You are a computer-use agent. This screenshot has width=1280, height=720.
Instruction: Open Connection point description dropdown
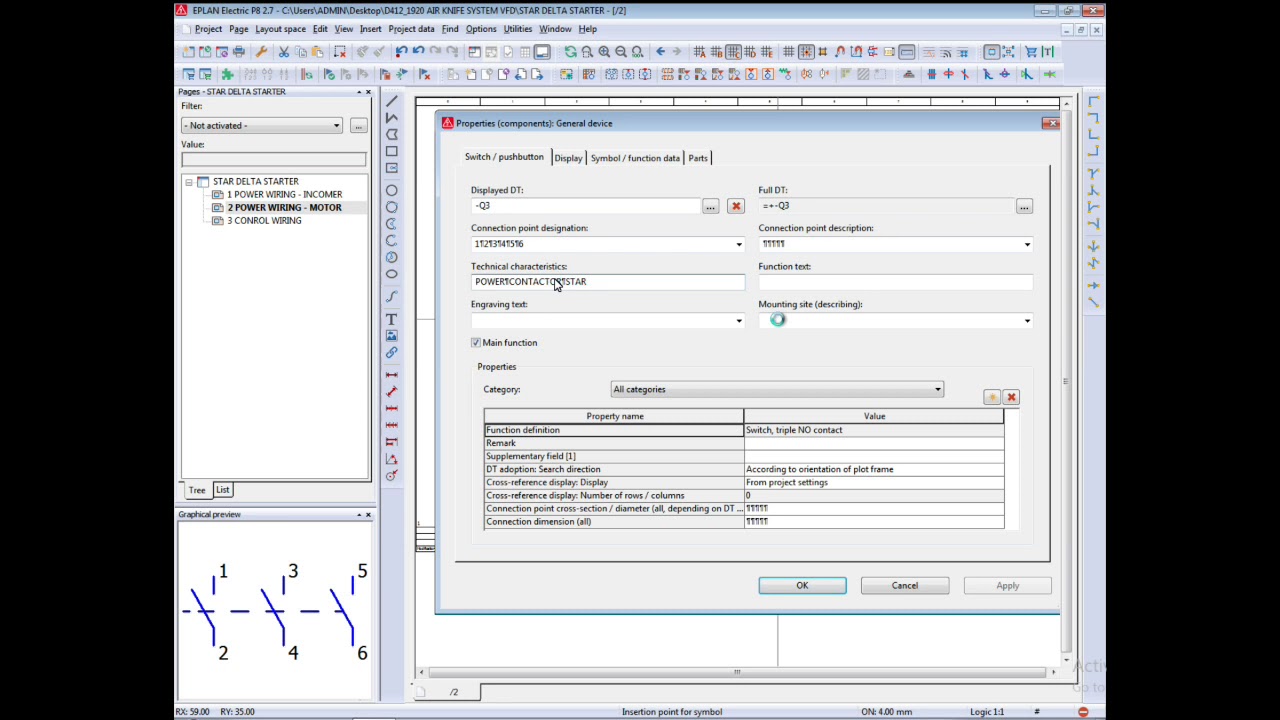(x=1027, y=244)
